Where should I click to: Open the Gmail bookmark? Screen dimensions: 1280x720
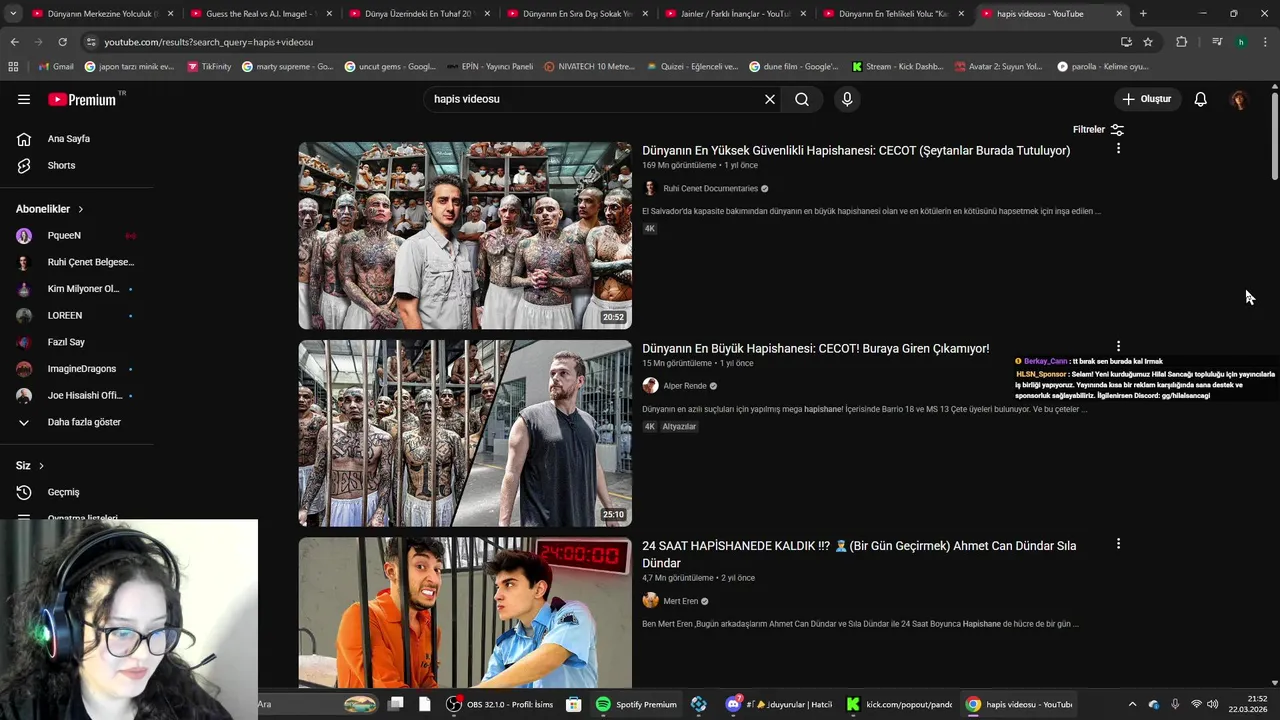(56, 66)
